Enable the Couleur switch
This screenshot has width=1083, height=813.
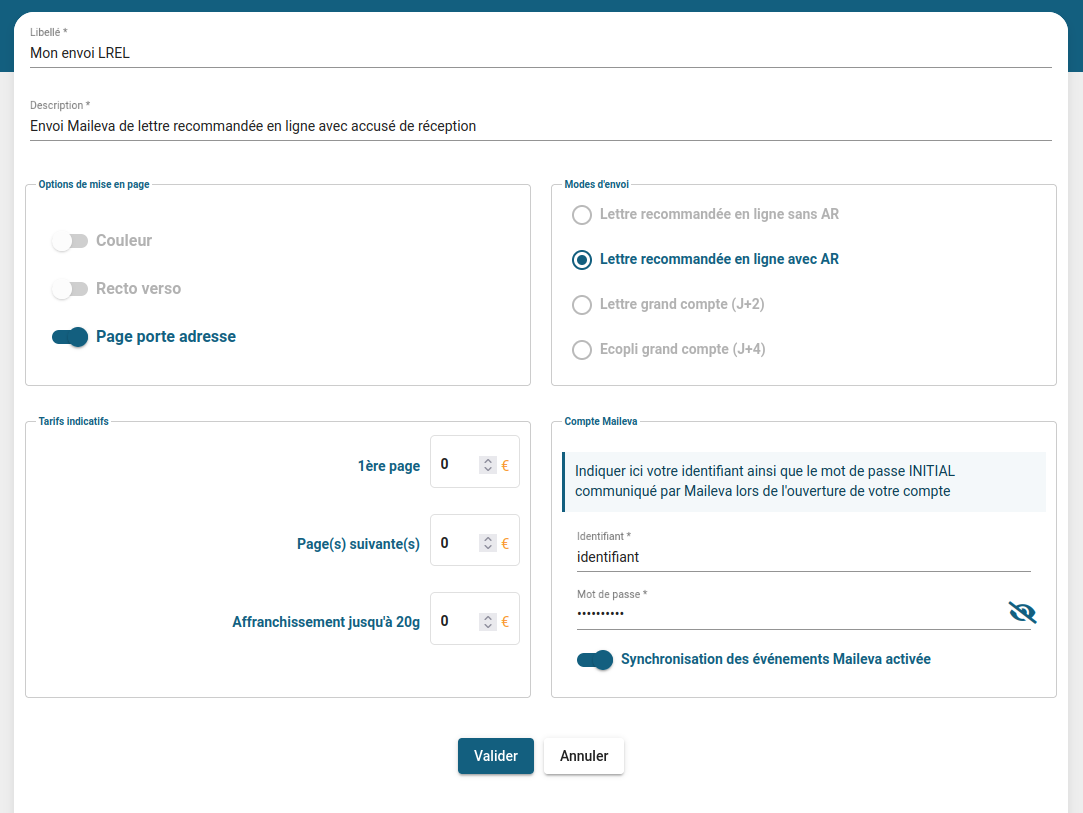70,241
